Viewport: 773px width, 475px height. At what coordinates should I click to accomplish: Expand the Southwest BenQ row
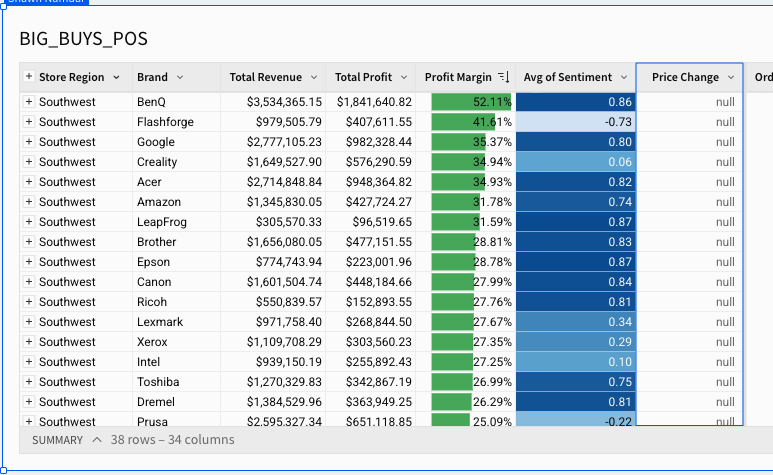29,102
